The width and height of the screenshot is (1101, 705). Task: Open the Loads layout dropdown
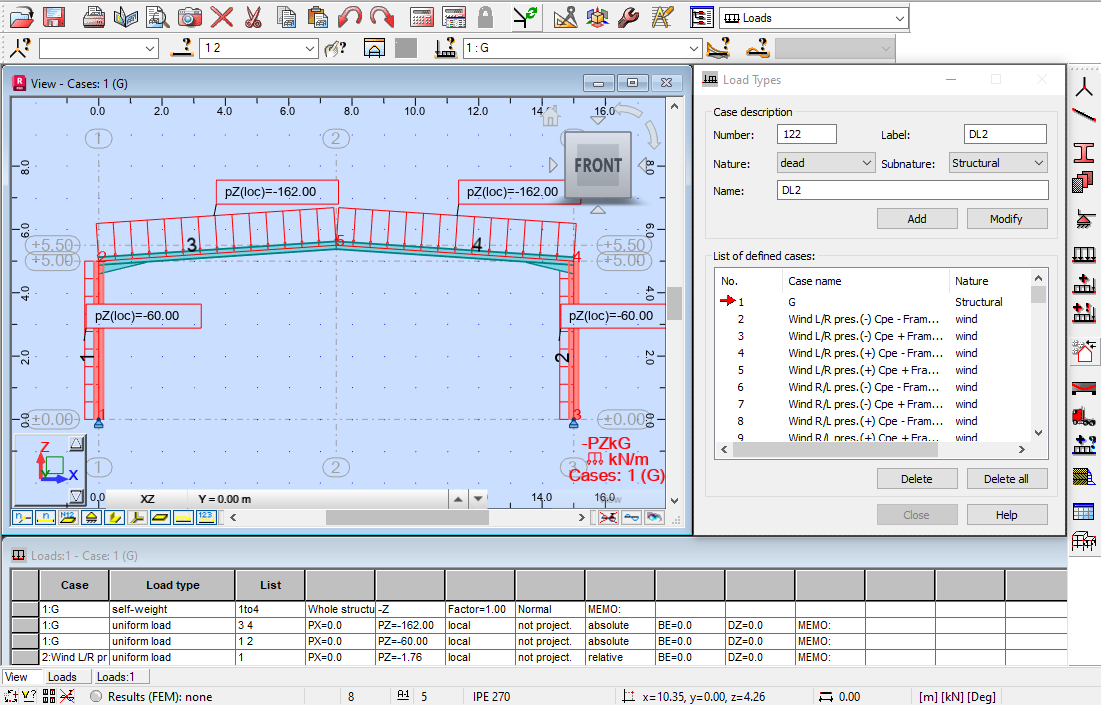point(813,18)
